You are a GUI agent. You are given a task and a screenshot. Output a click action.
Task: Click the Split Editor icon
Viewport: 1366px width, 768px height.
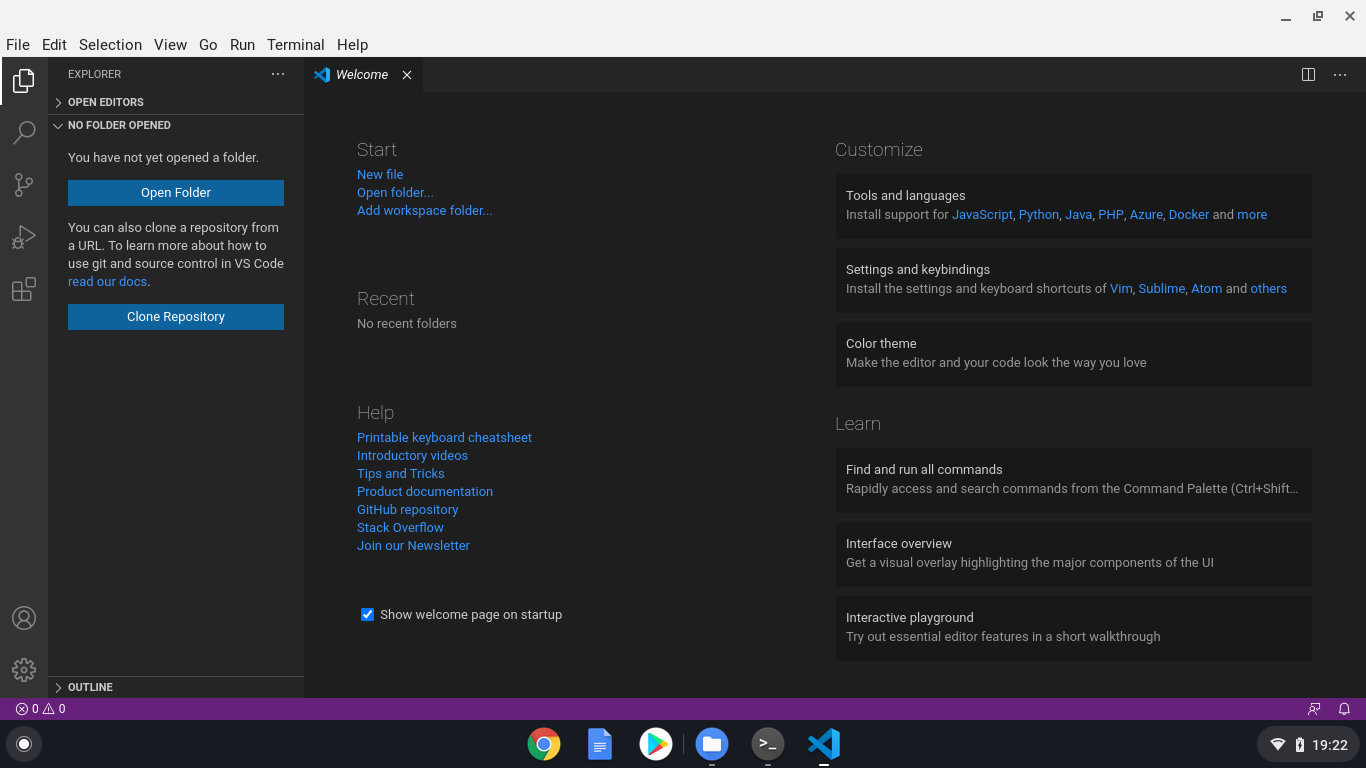1308,74
